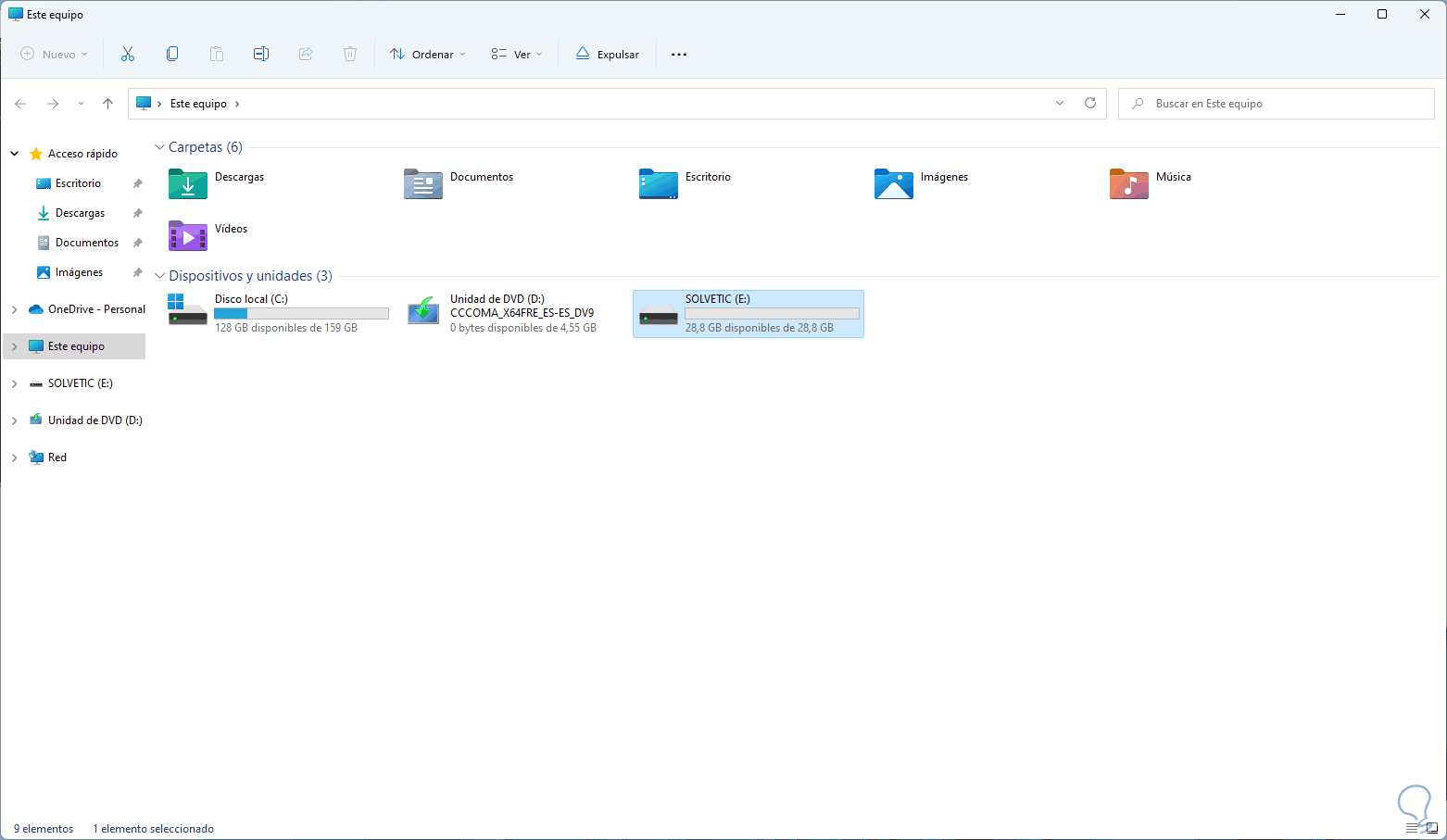Navigate up one level with the up arrow

[x=108, y=104]
